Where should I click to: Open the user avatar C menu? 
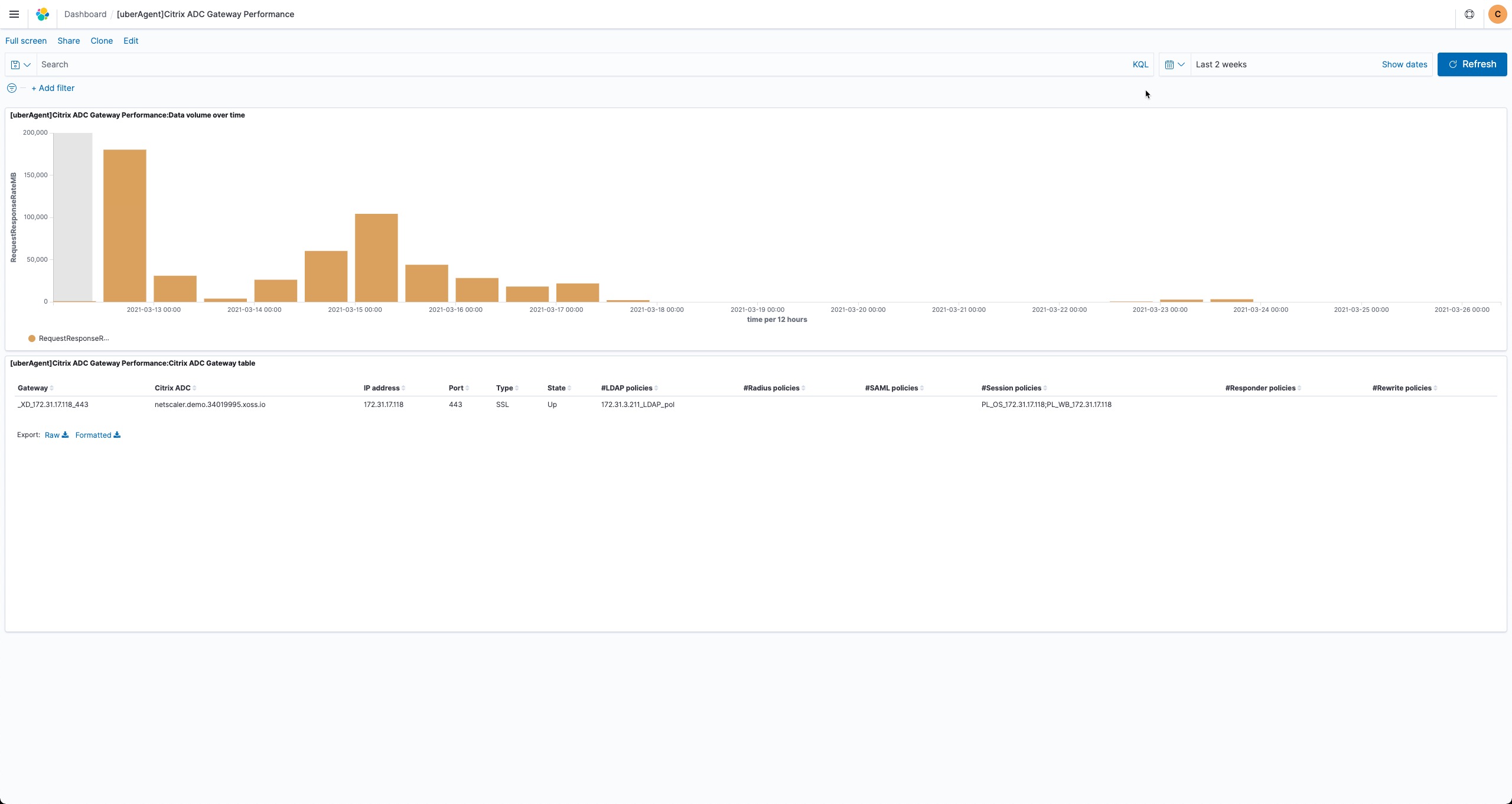point(1497,14)
